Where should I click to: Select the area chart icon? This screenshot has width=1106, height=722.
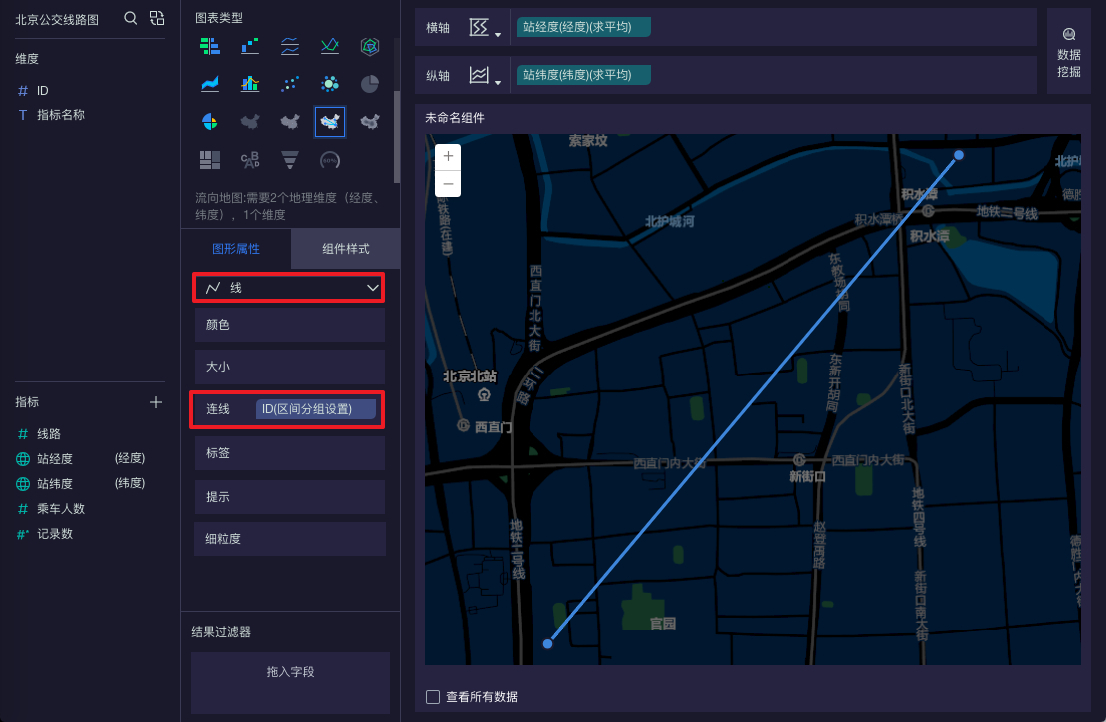[209, 84]
